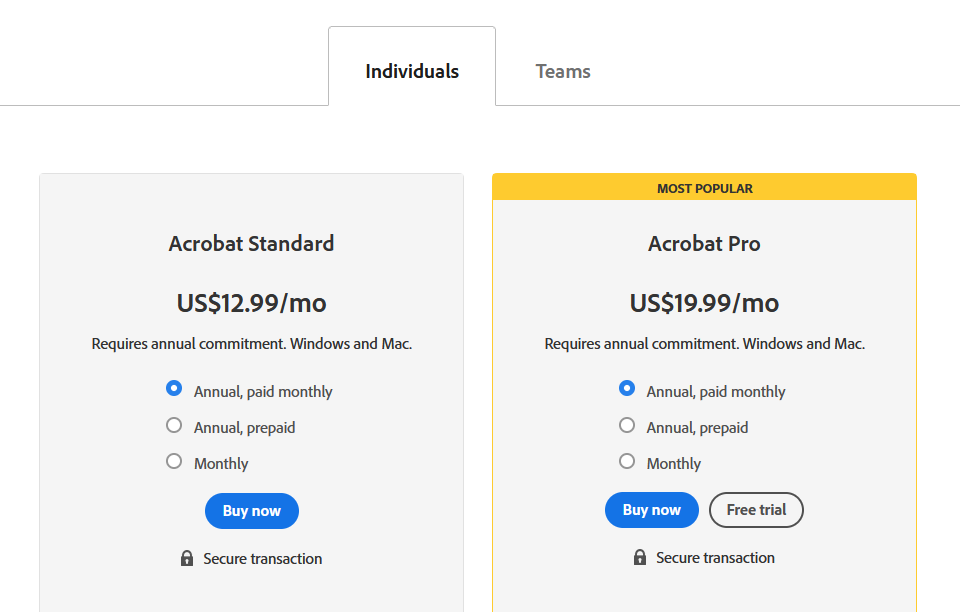The width and height of the screenshot is (960, 612).
Task: Select Monthly plan for Acrobat Pro
Action: click(627, 461)
